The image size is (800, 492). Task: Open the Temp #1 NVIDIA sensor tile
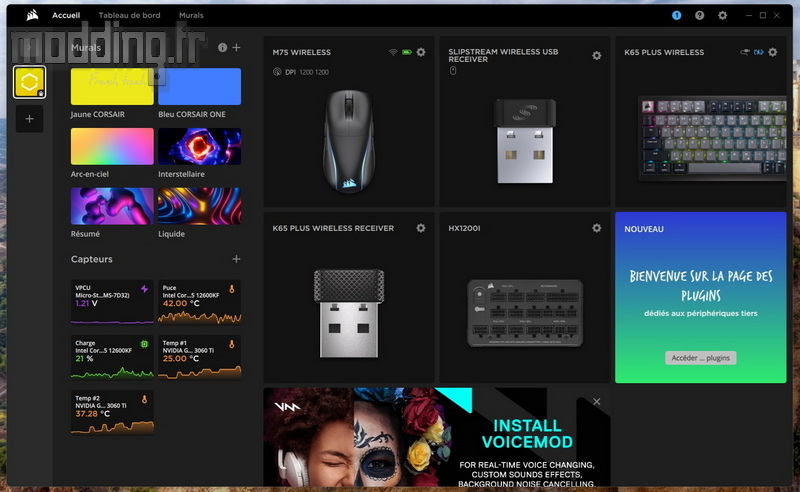click(199, 357)
